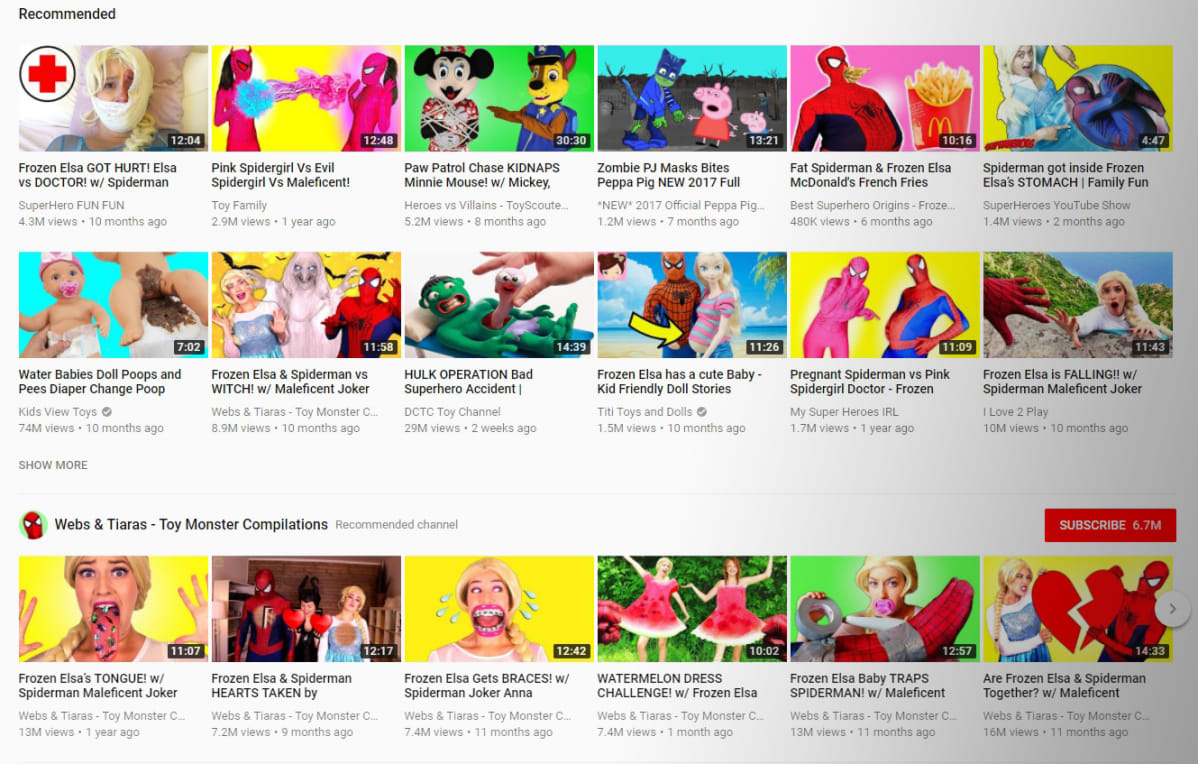Click verified badge next to Titi Toys and Dolls
1198x764 pixels.
(701, 412)
